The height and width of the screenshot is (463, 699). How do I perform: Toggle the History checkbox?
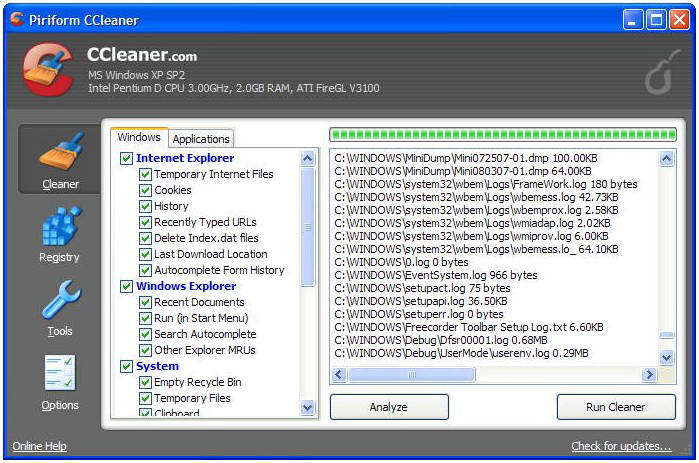click(x=145, y=206)
